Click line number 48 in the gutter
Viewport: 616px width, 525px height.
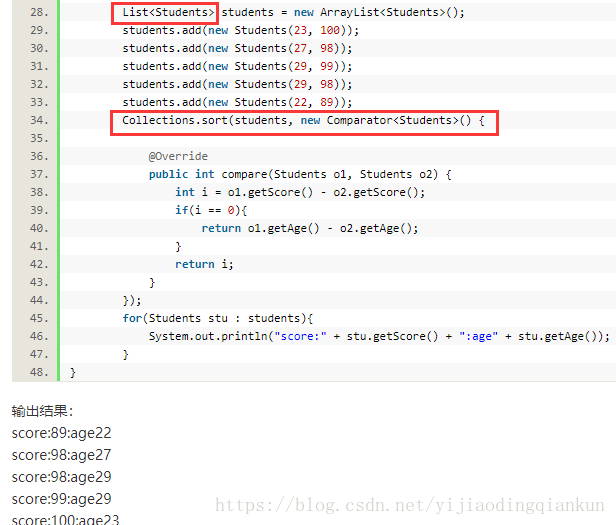(39, 373)
